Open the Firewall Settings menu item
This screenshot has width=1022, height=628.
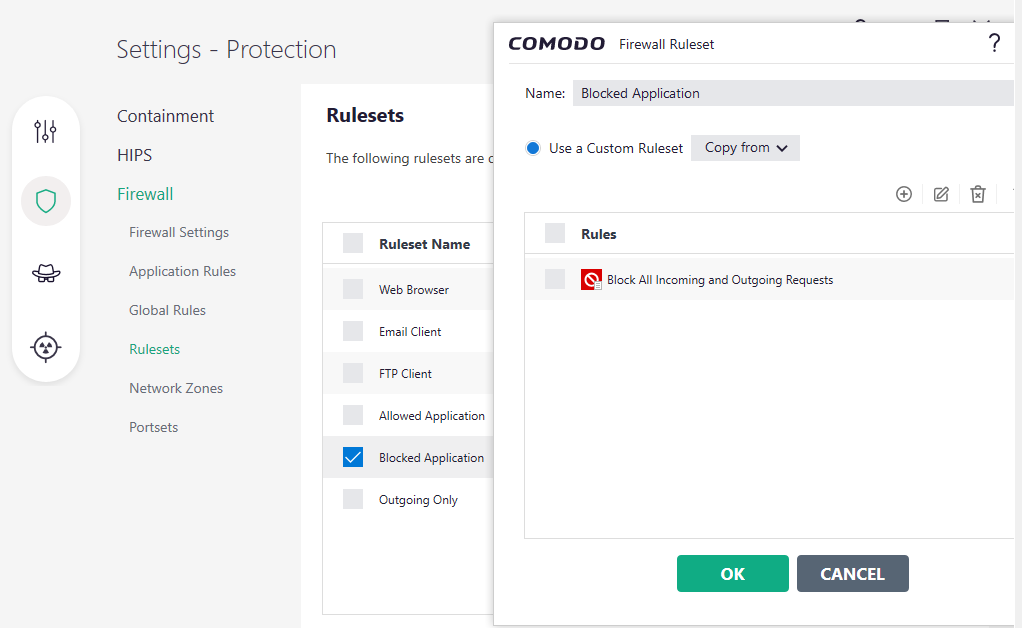point(179,232)
